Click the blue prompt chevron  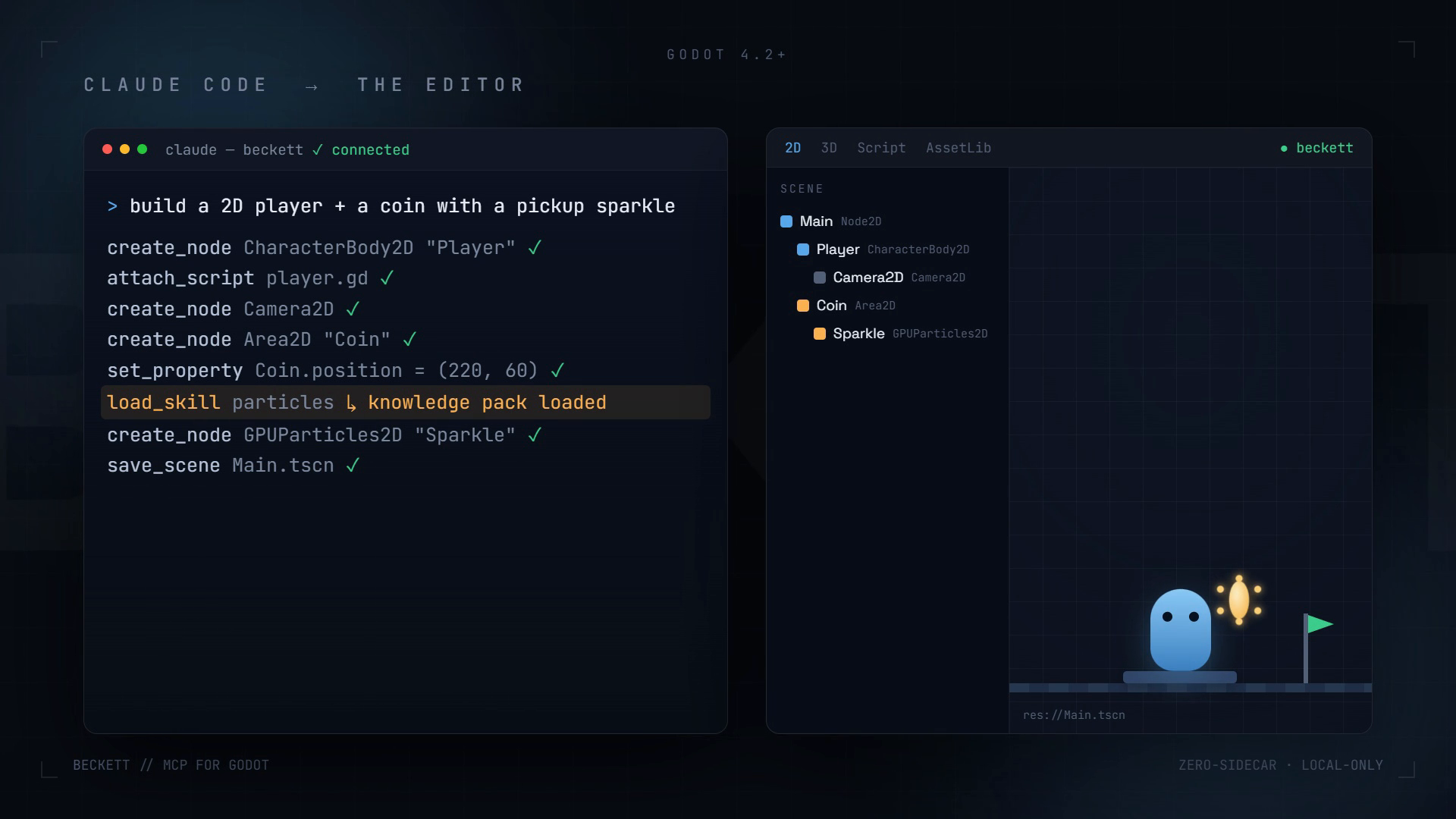[x=112, y=206]
